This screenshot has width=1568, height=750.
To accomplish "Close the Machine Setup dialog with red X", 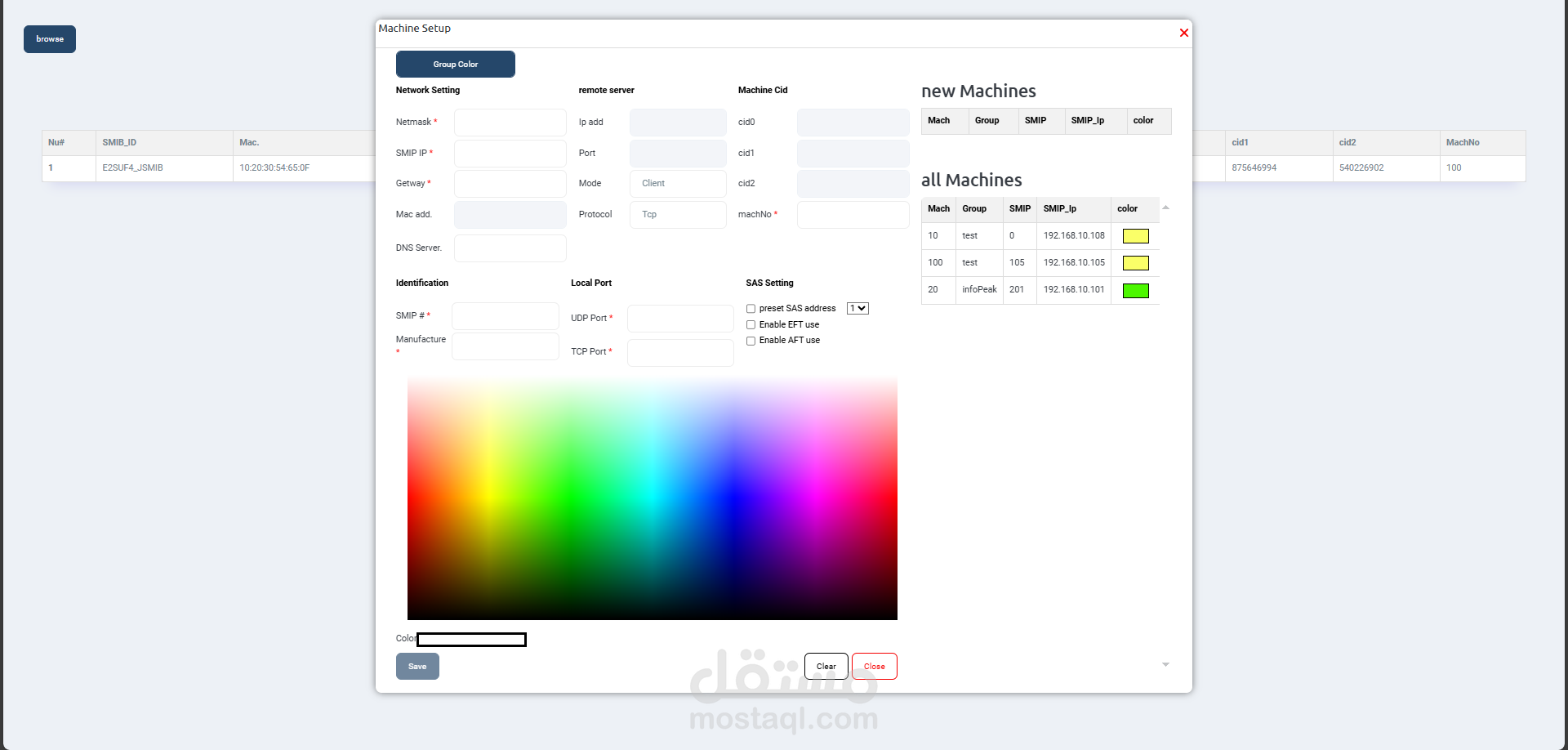I will pos(1183,33).
